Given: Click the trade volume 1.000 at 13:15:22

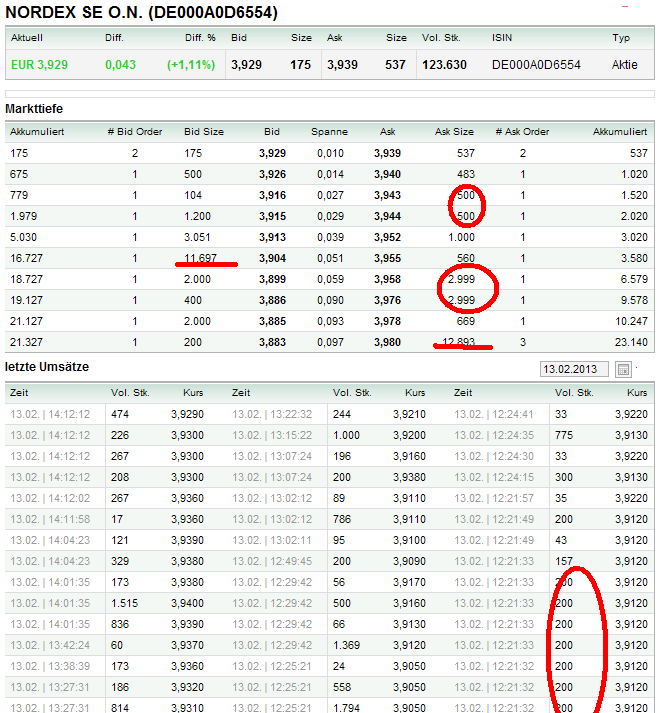Looking at the screenshot, I should point(346,435).
